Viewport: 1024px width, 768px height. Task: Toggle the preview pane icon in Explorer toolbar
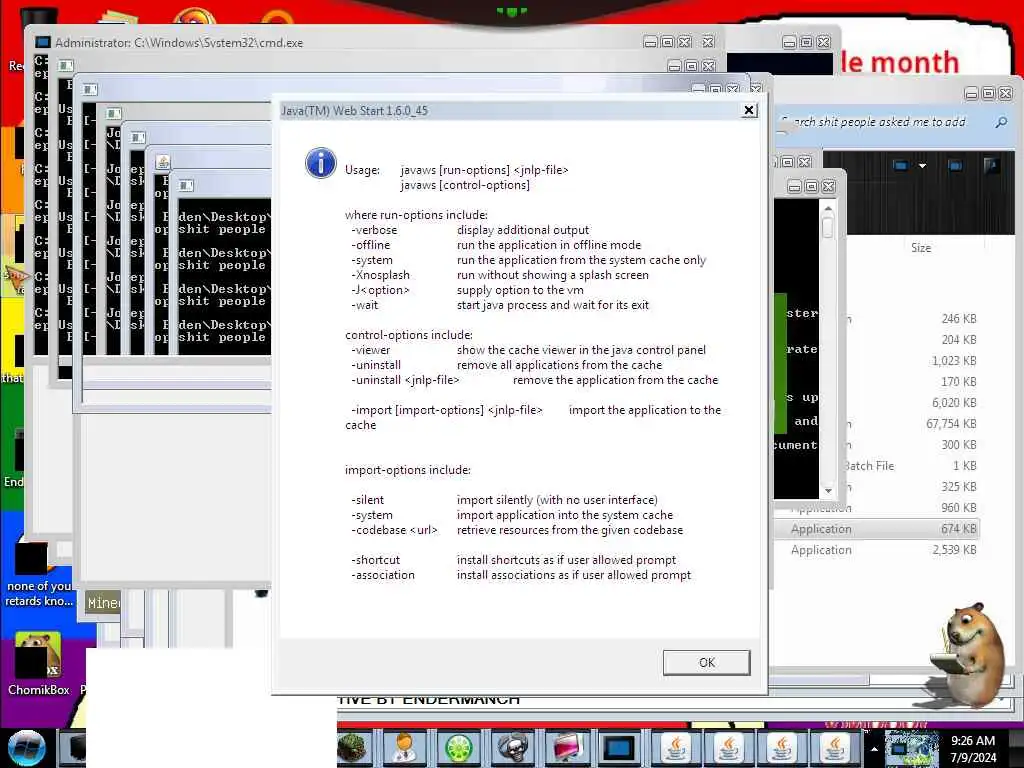tap(955, 166)
